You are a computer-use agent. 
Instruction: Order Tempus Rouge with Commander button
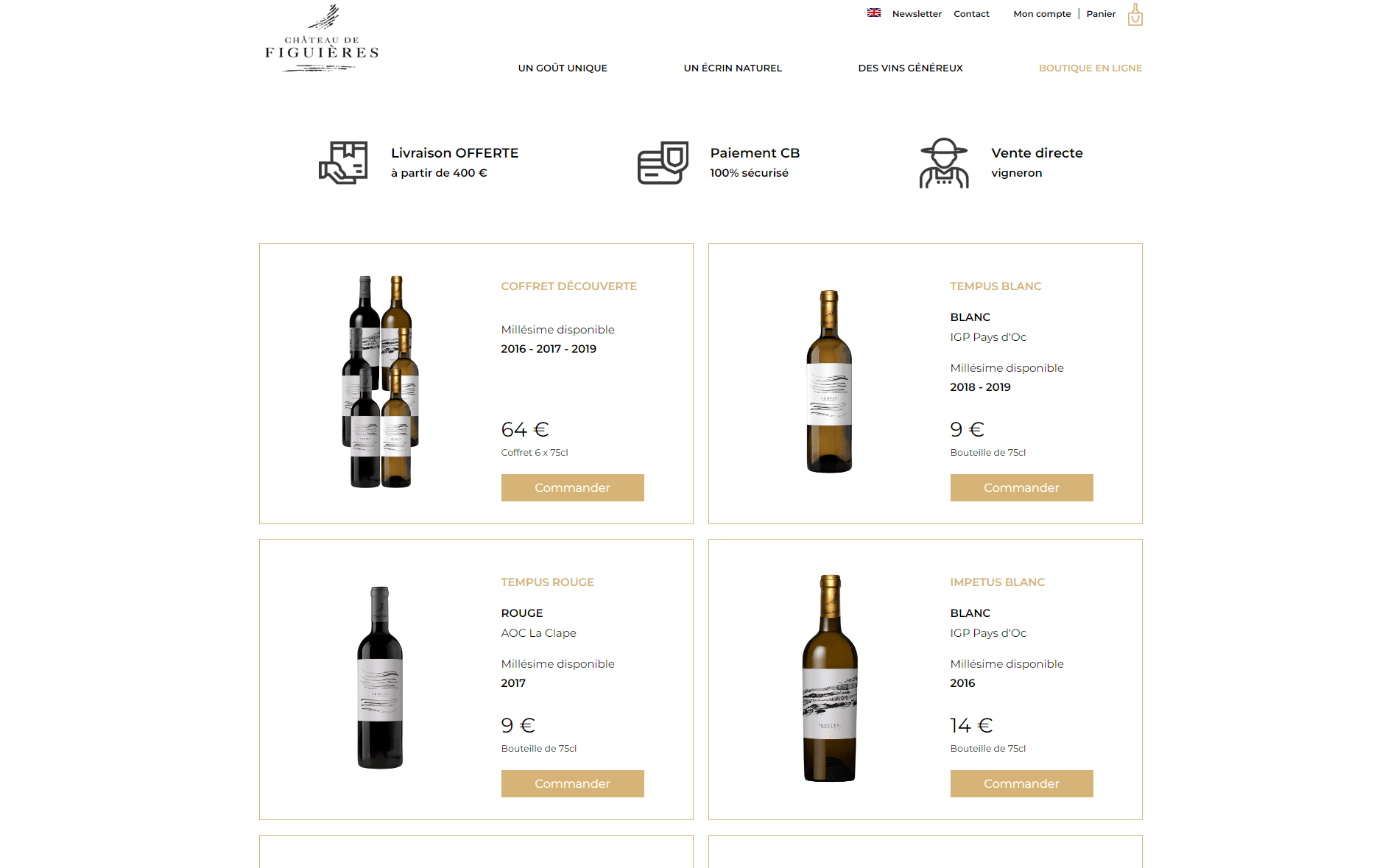573,783
